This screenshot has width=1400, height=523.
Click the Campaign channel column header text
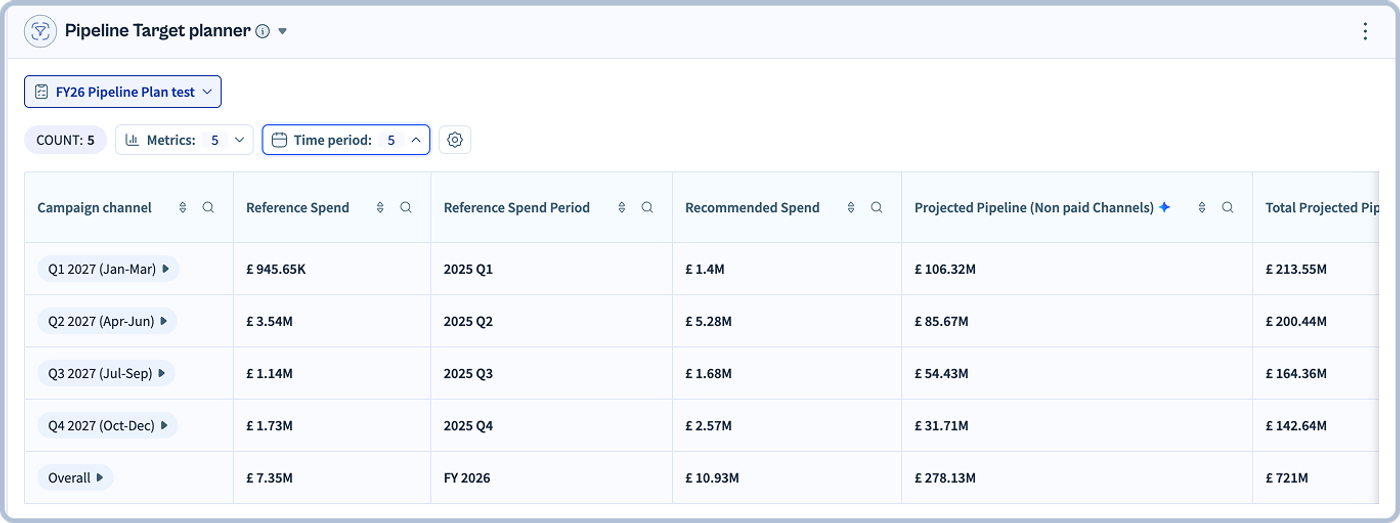[95, 208]
